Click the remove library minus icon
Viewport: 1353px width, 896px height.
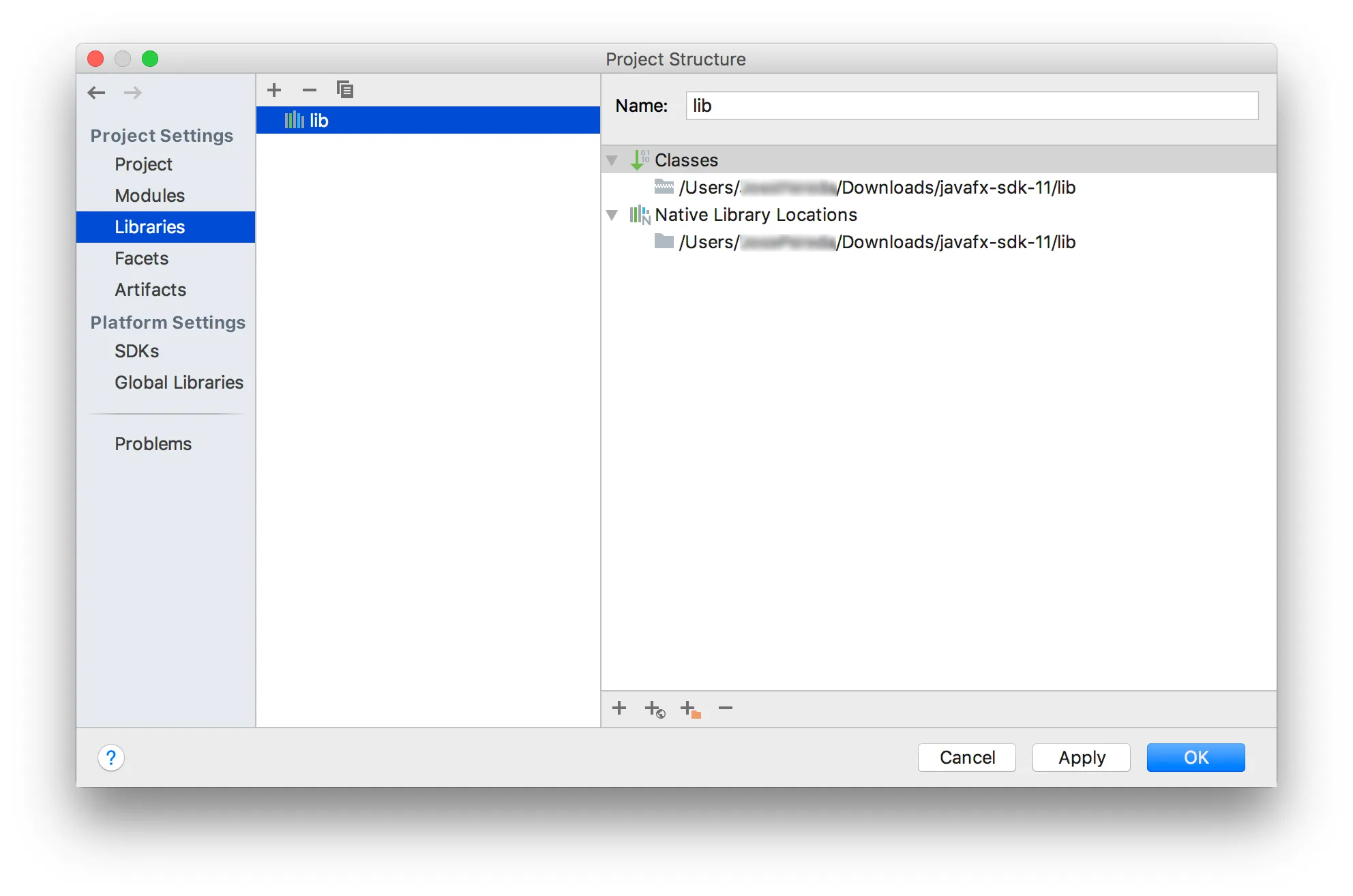310,90
